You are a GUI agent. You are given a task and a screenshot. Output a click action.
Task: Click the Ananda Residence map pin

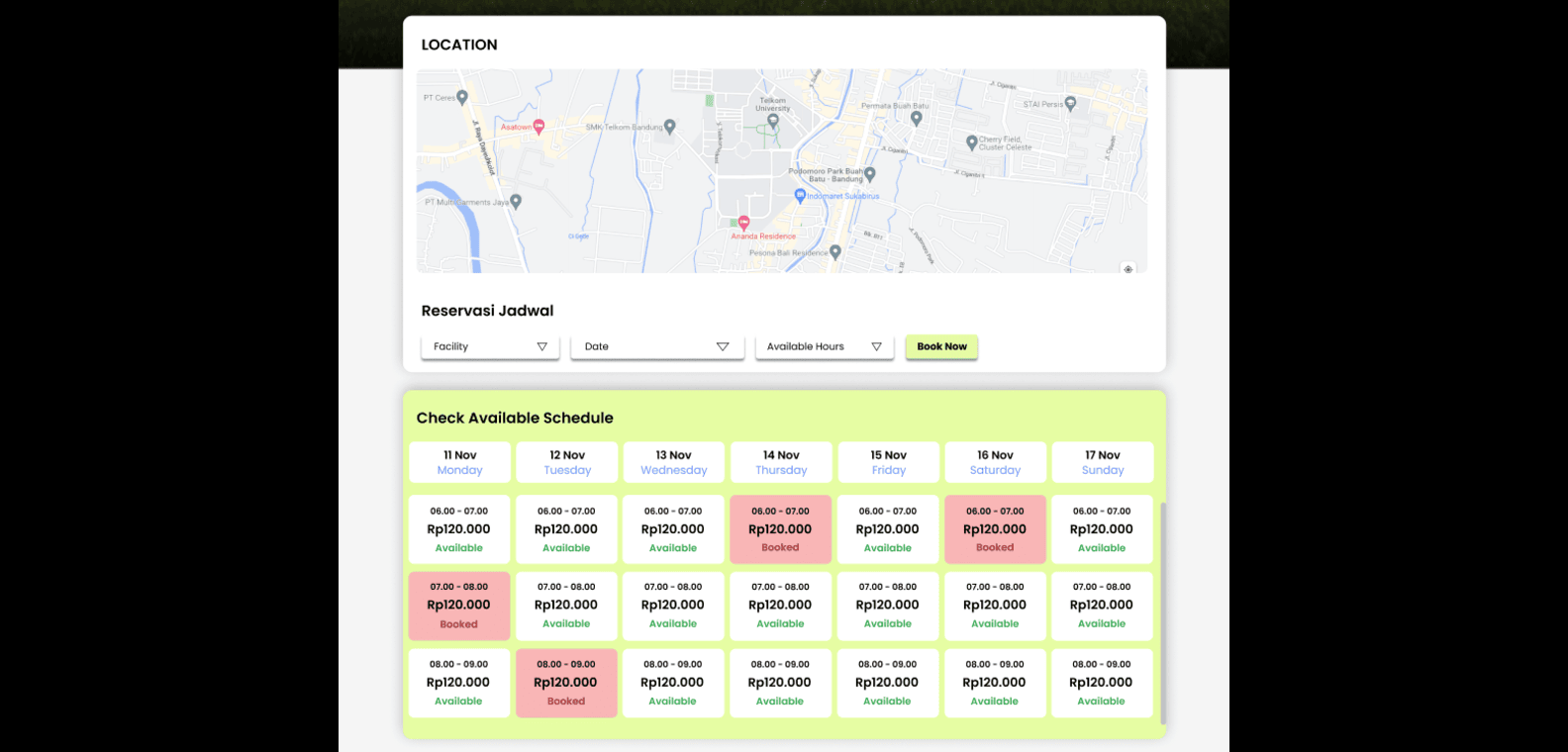(743, 223)
